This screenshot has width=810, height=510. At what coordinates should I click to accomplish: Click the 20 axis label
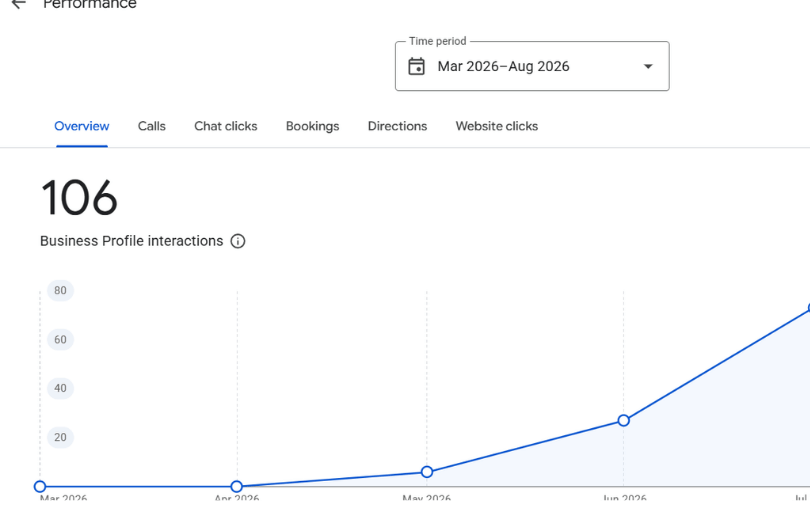point(60,437)
